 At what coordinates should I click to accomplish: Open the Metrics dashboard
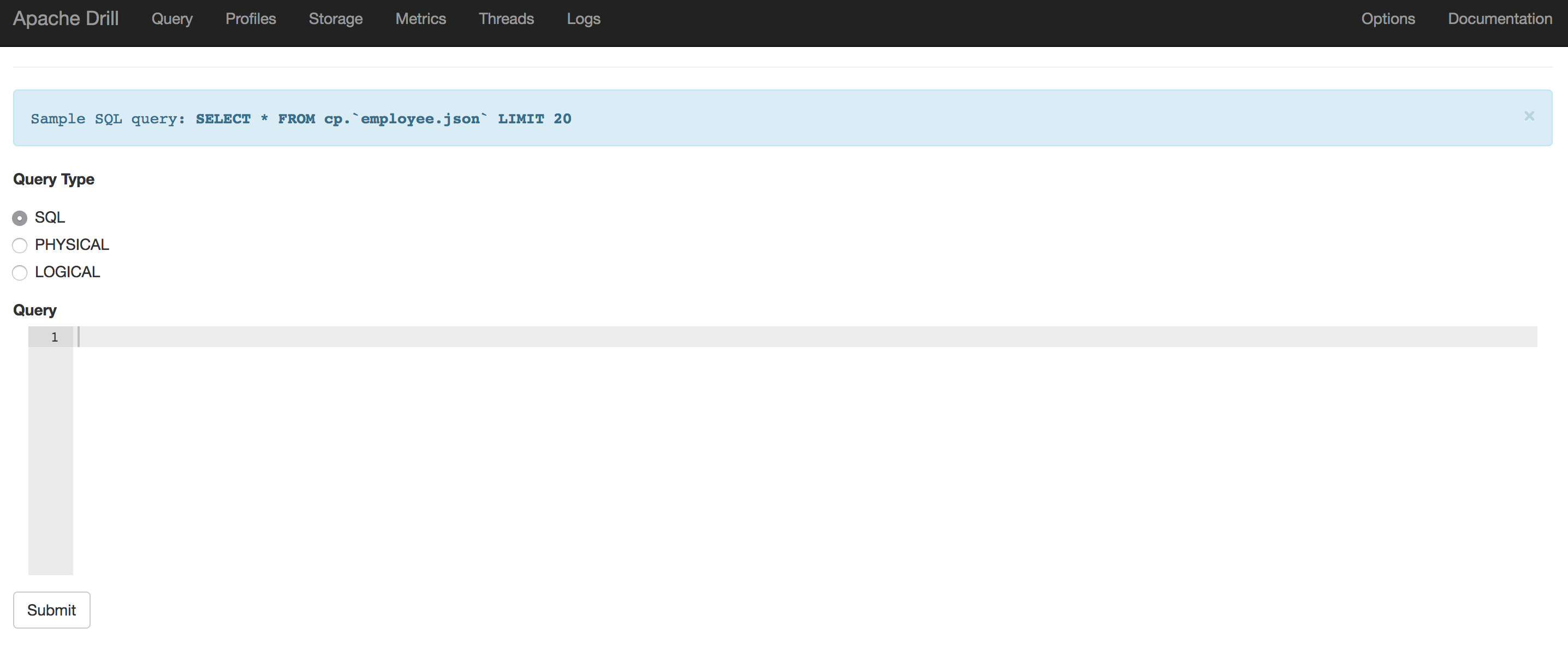click(x=420, y=19)
